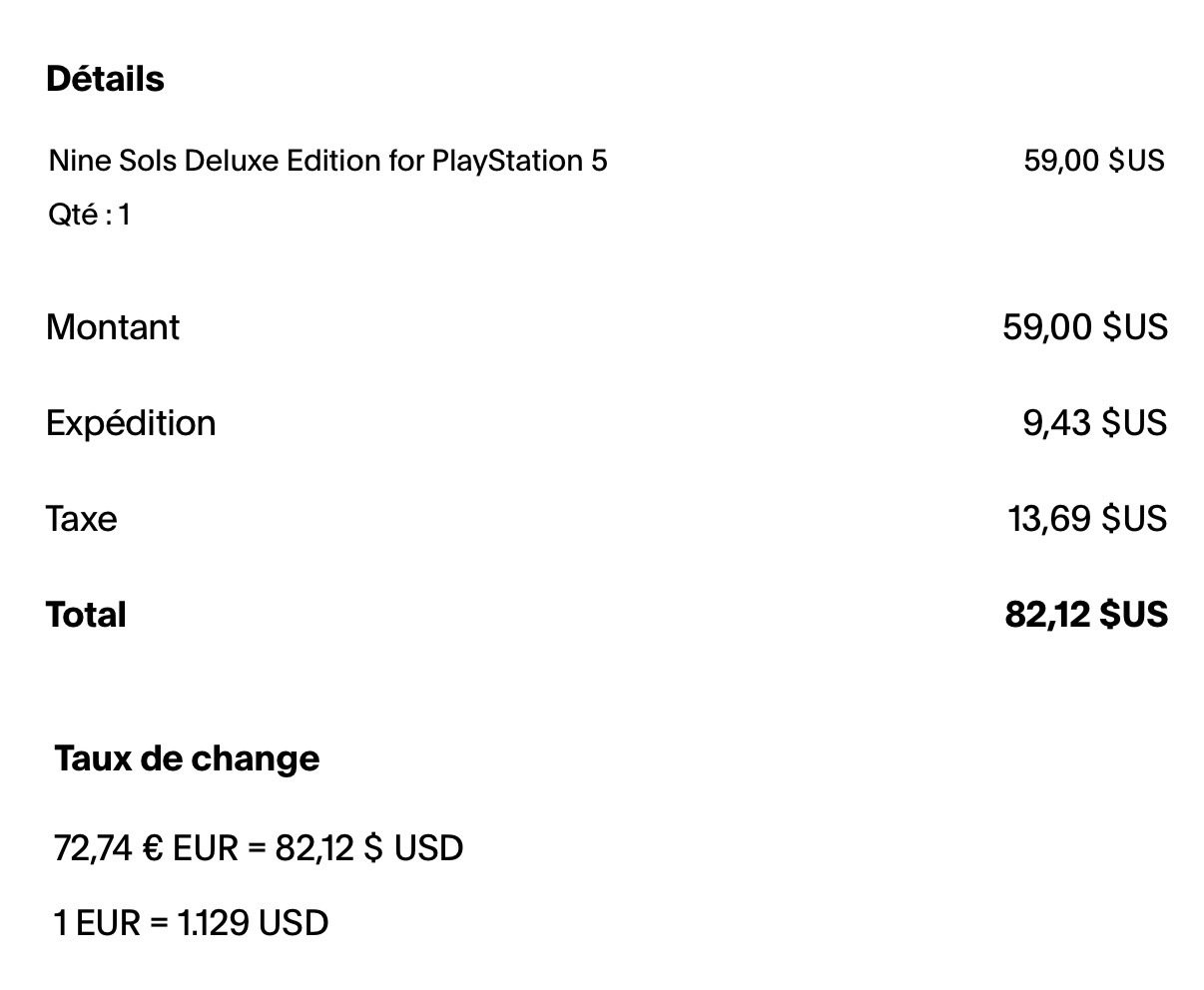1204x990 pixels.
Task: Click the Expédition label
Action: coord(131,423)
